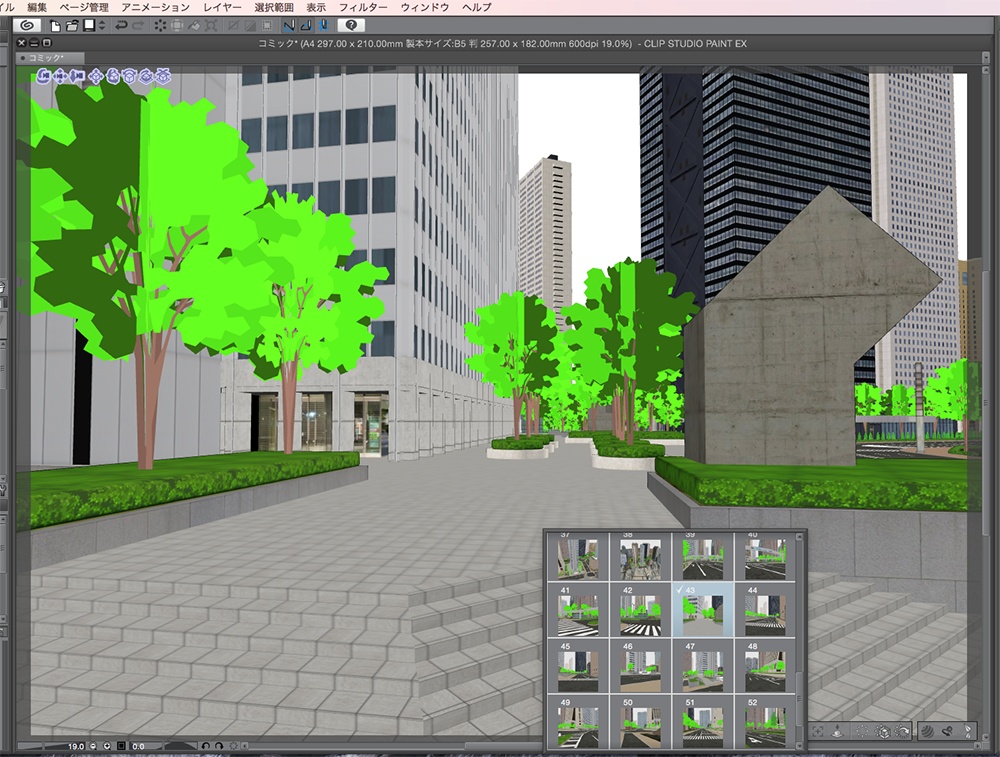Image resolution: width=1000 pixels, height=757 pixels.
Task: Click the ground-snap icon in the 3D panel toolbar
Action: point(837,731)
